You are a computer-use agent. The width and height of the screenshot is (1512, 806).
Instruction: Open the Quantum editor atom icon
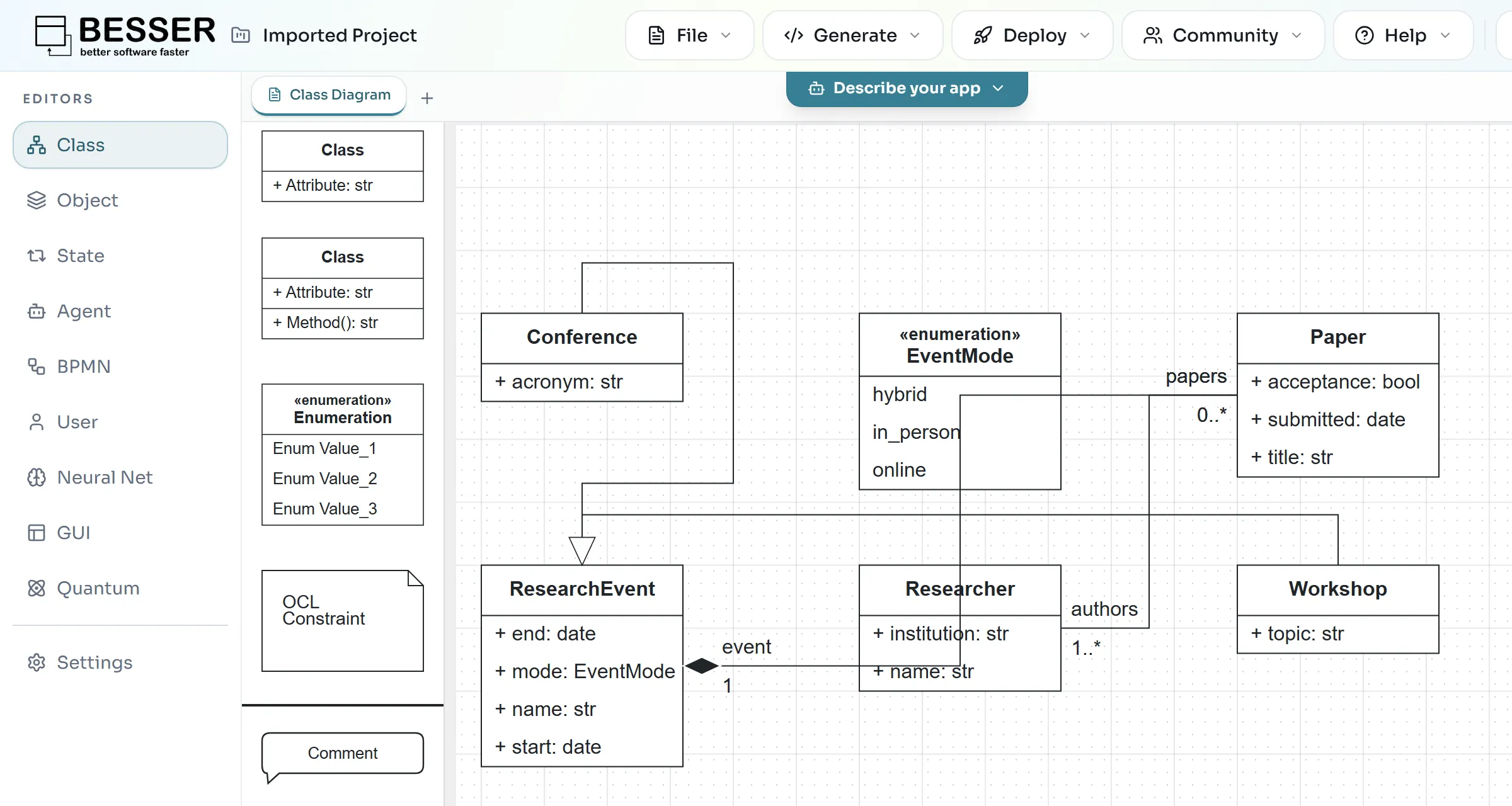tap(37, 588)
